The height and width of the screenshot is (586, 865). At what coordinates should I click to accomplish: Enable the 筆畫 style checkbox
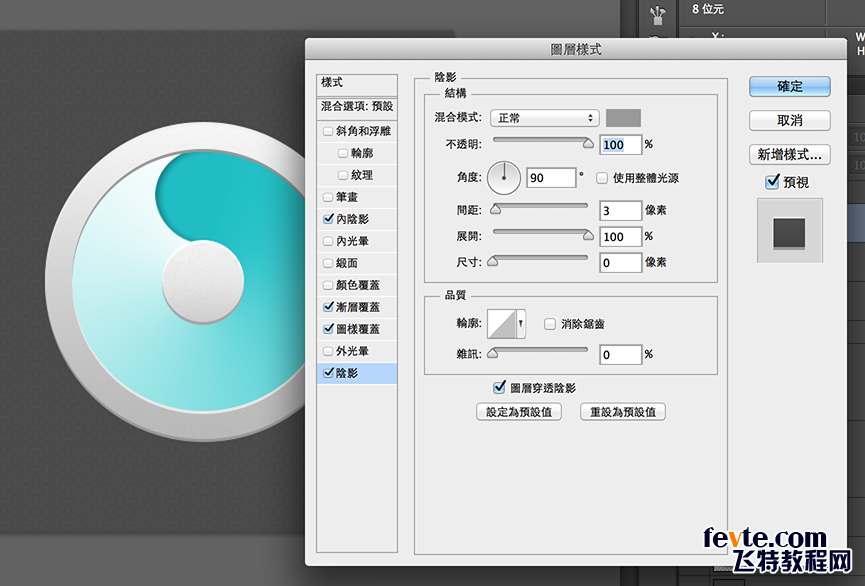tap(328, 197)
